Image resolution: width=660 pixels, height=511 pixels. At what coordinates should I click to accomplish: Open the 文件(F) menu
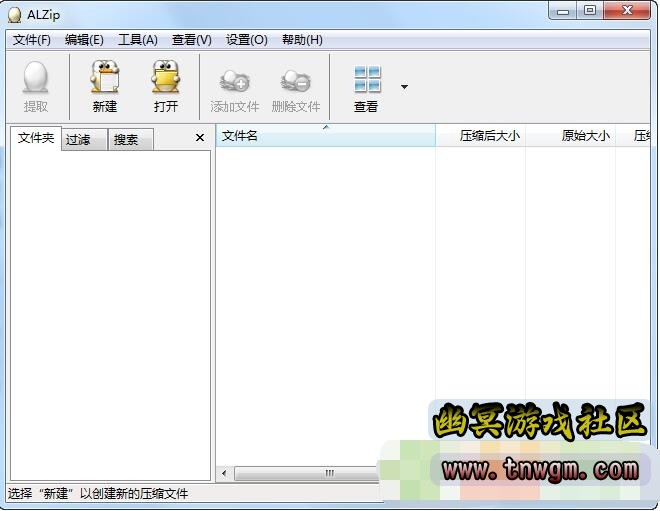pos(32,40)
